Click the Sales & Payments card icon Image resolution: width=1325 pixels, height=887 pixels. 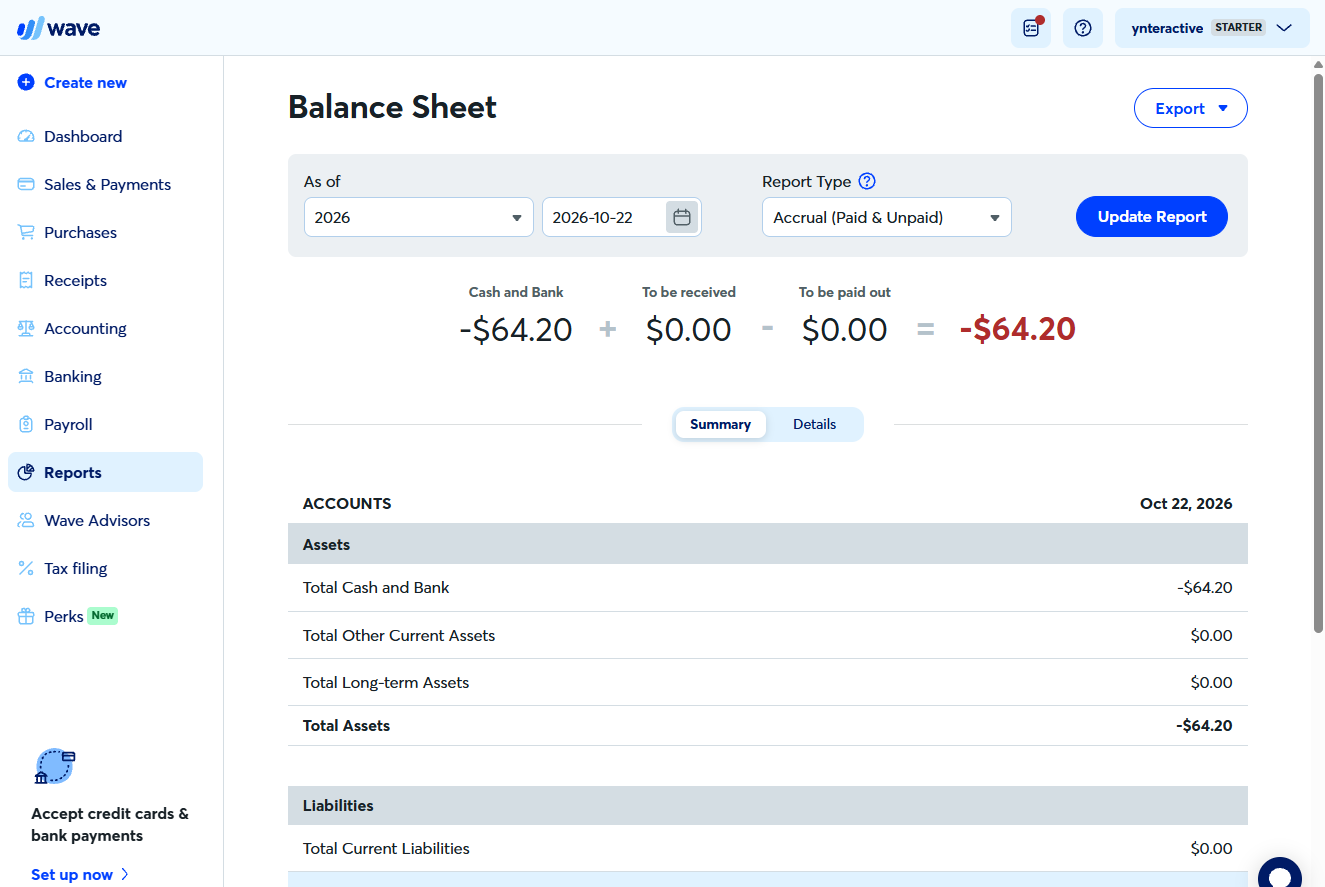coord(26,185)
